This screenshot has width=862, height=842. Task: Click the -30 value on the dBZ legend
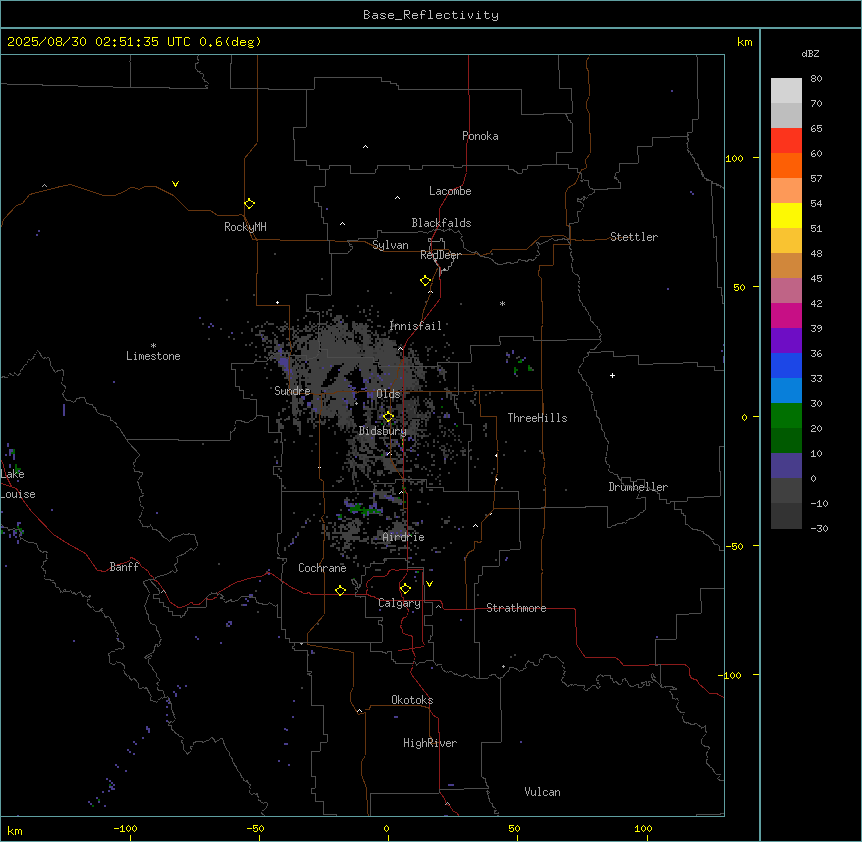(819, 529)
